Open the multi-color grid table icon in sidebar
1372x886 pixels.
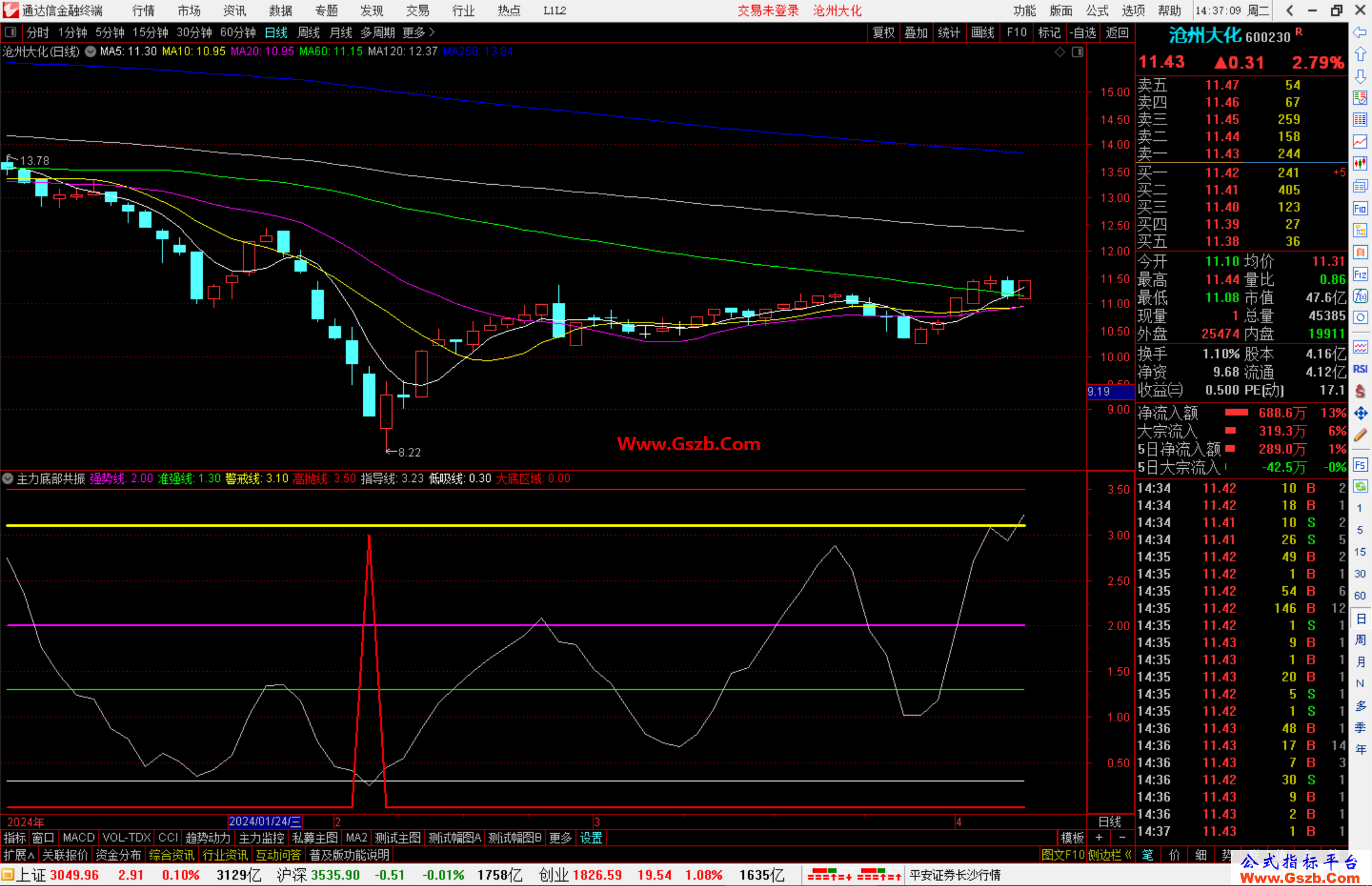point(1360,120)
